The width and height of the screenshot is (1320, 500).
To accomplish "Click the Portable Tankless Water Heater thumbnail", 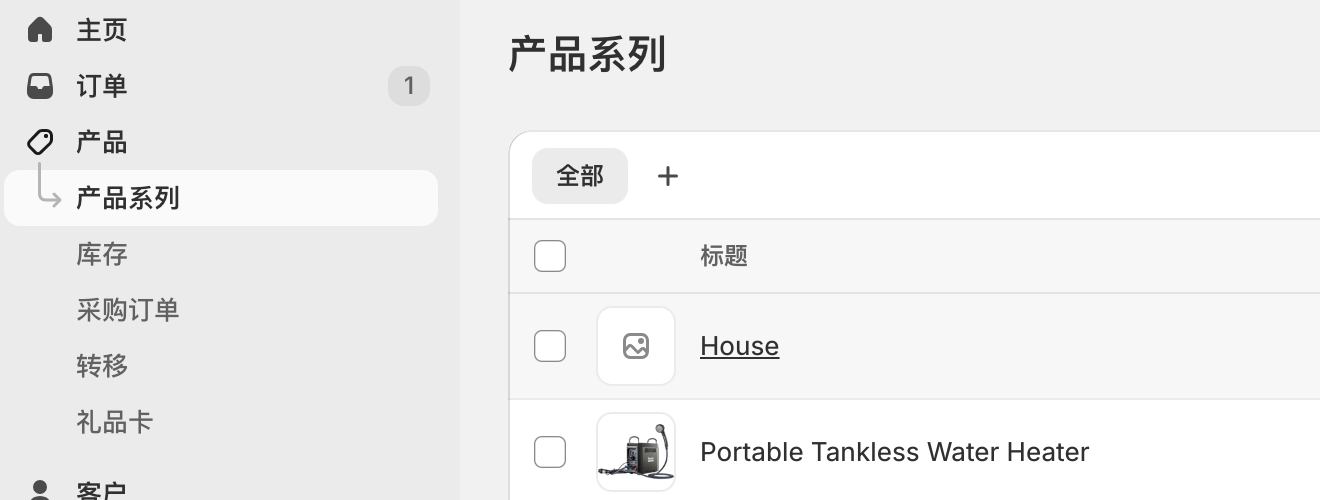I will (x=636, y=452).
